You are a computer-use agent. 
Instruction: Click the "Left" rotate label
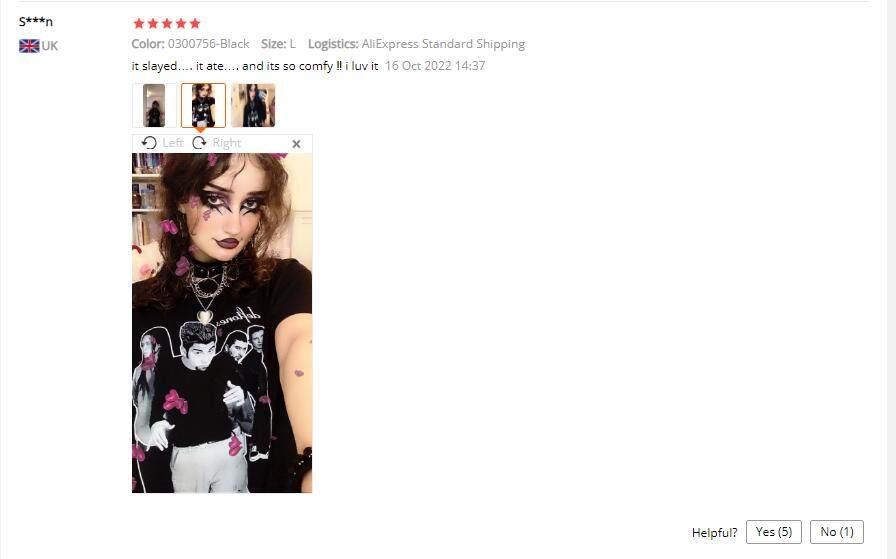coord(173,143)
